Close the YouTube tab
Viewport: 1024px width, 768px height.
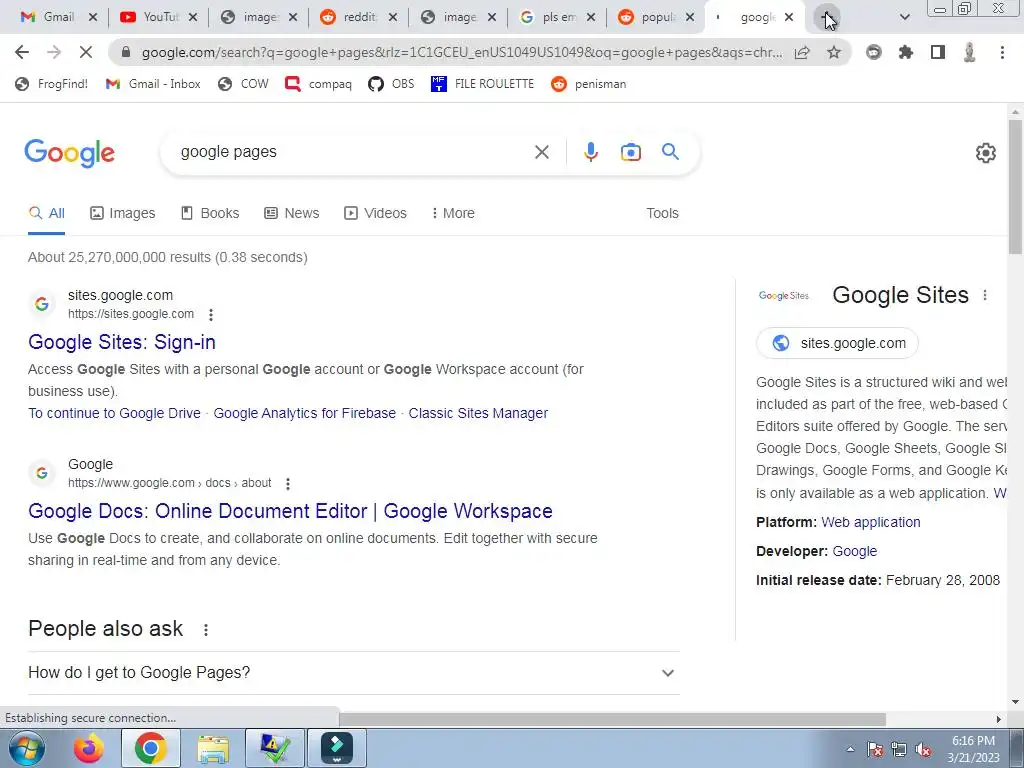coord(193,18)
